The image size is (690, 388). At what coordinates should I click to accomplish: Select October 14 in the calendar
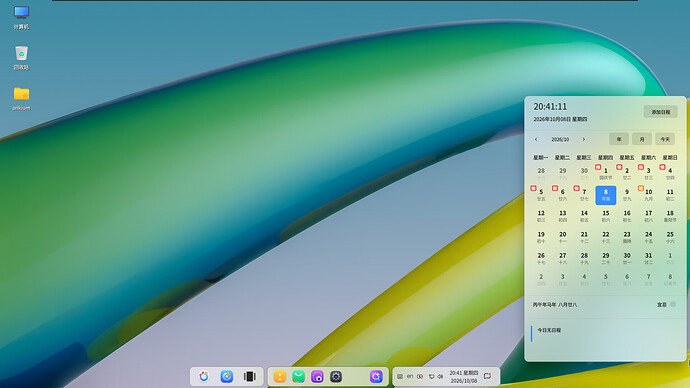pyautogui.click(x=584, y=216)
